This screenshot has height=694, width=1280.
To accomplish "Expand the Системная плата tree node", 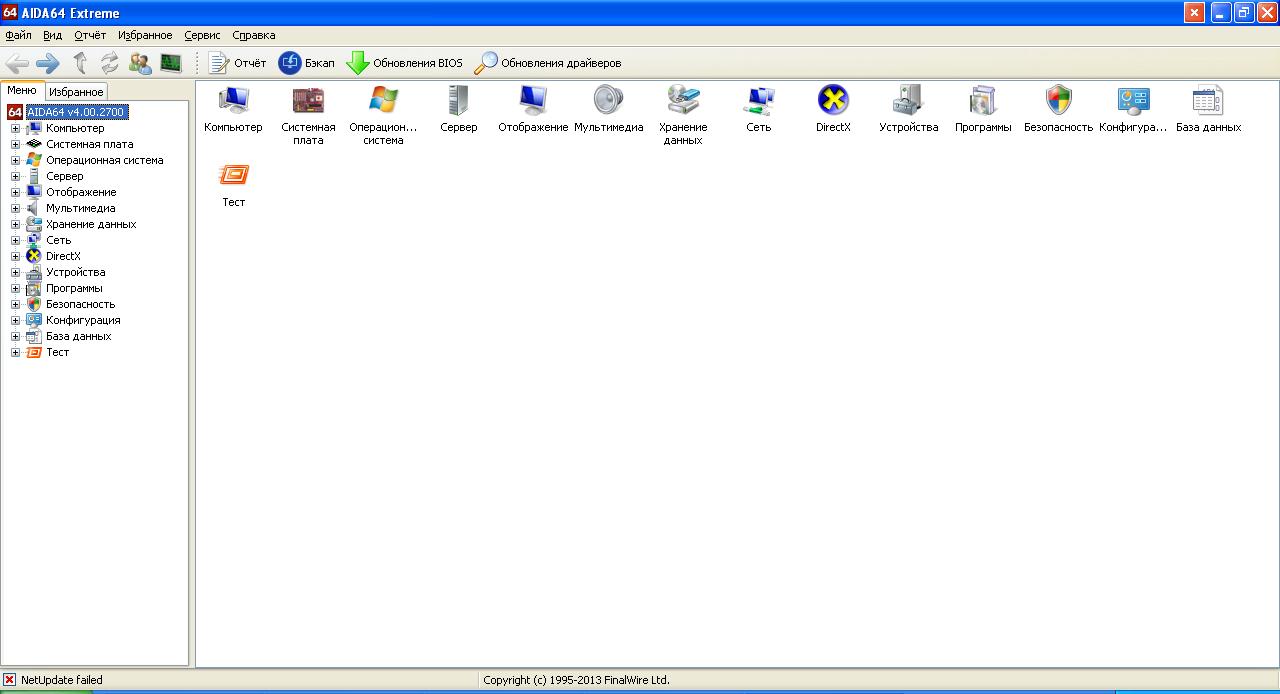I will coord(15,144).
